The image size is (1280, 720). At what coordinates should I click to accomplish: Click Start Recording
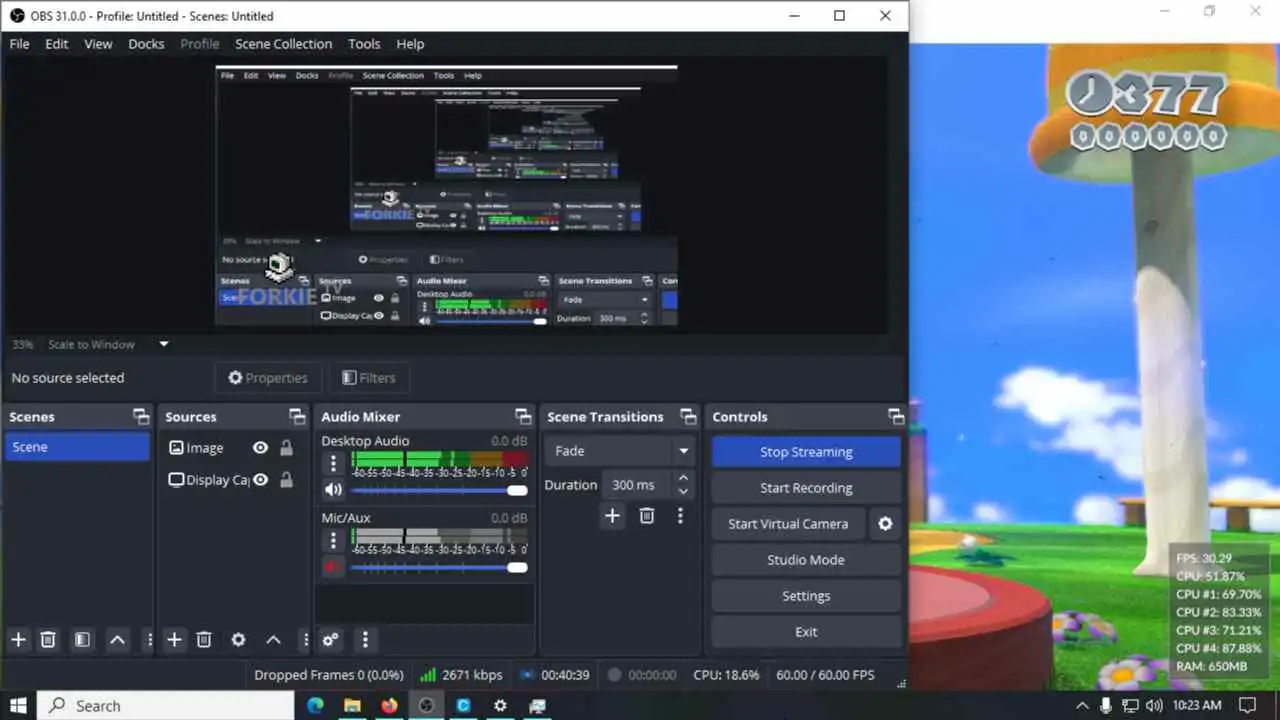[x=806, y=488]
